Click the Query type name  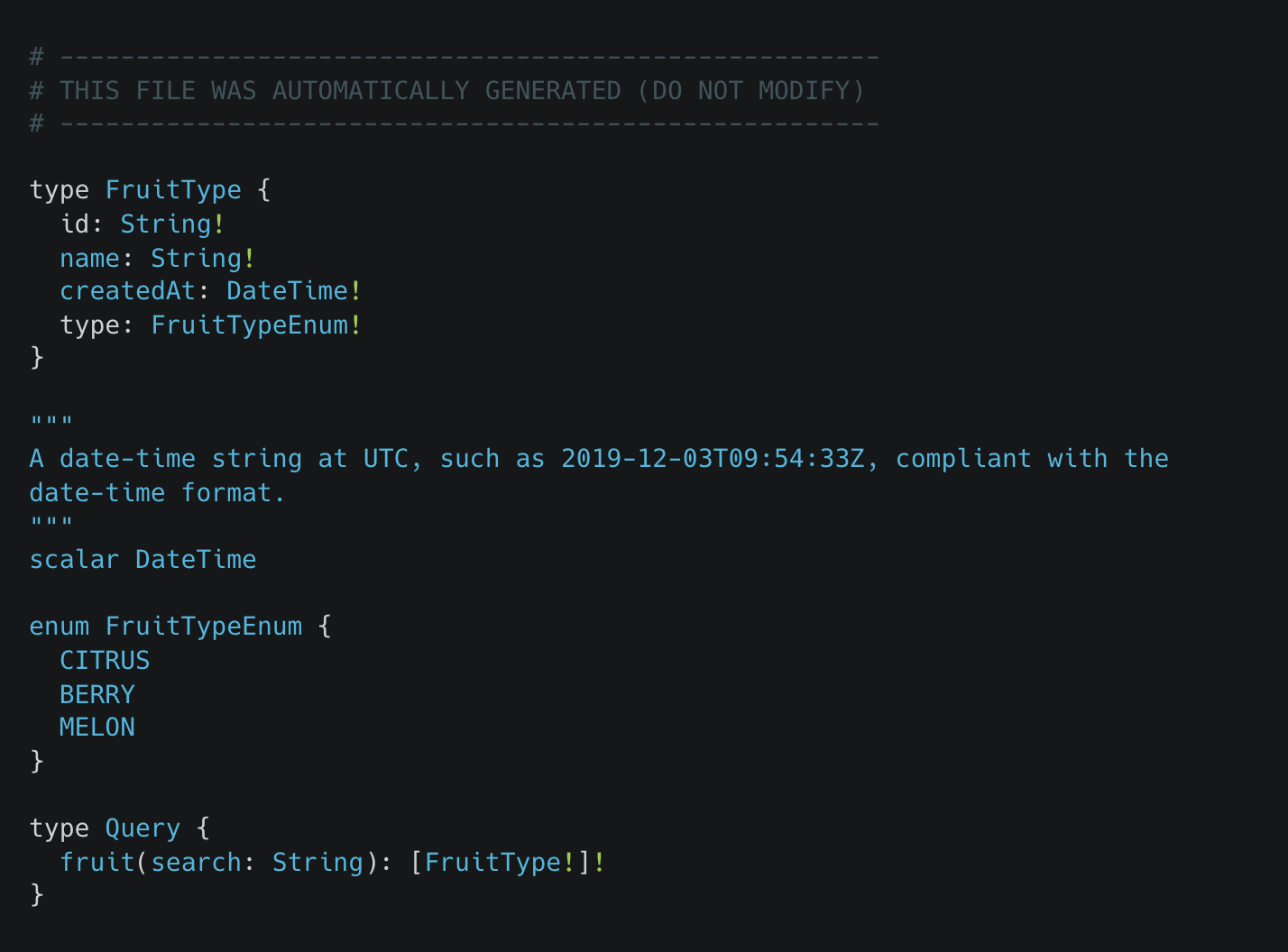click(143, 828)
